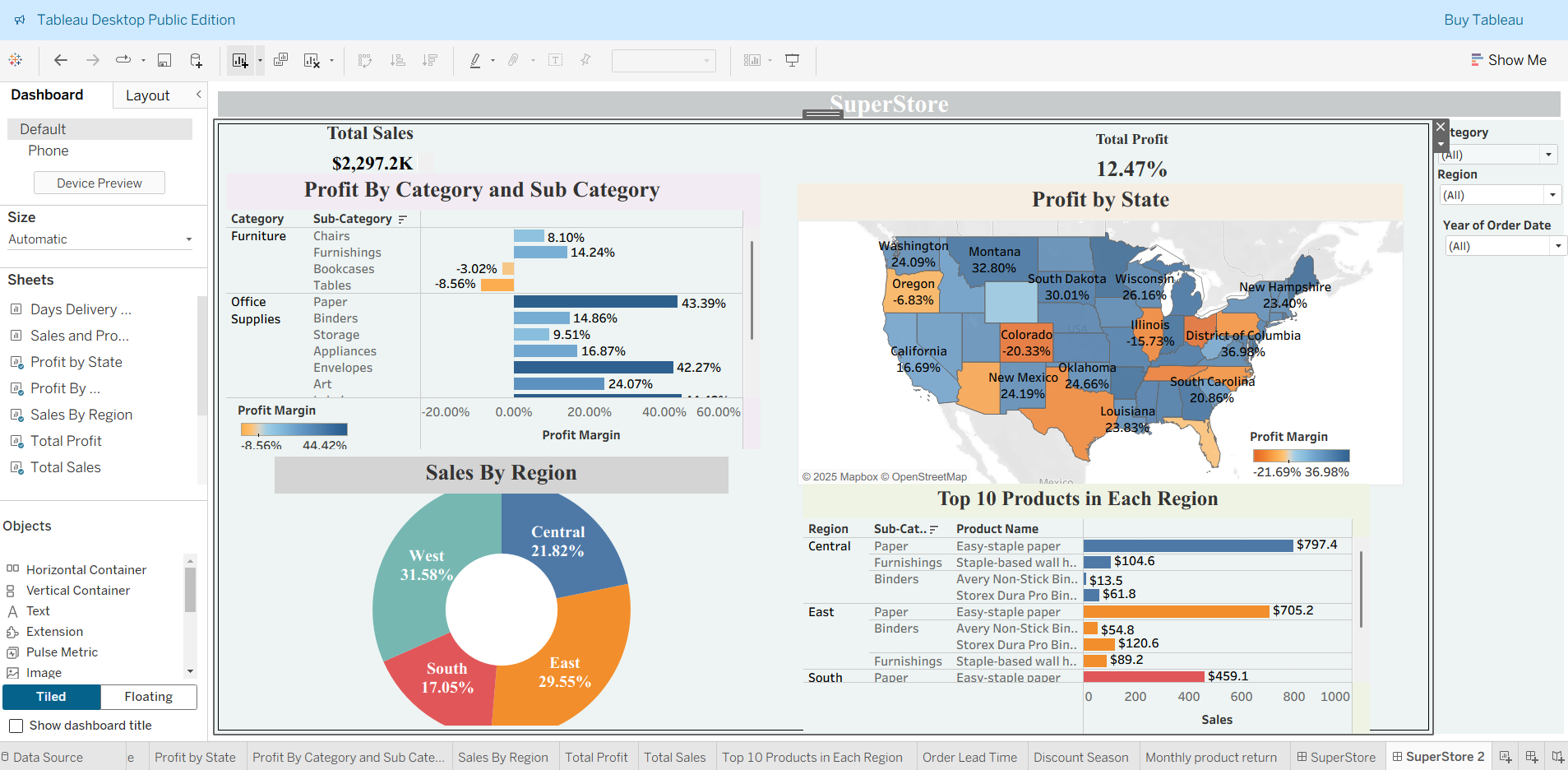Click the dashboard container drag handle
The image size is (1568, 770).
click(x=822, y=114)
